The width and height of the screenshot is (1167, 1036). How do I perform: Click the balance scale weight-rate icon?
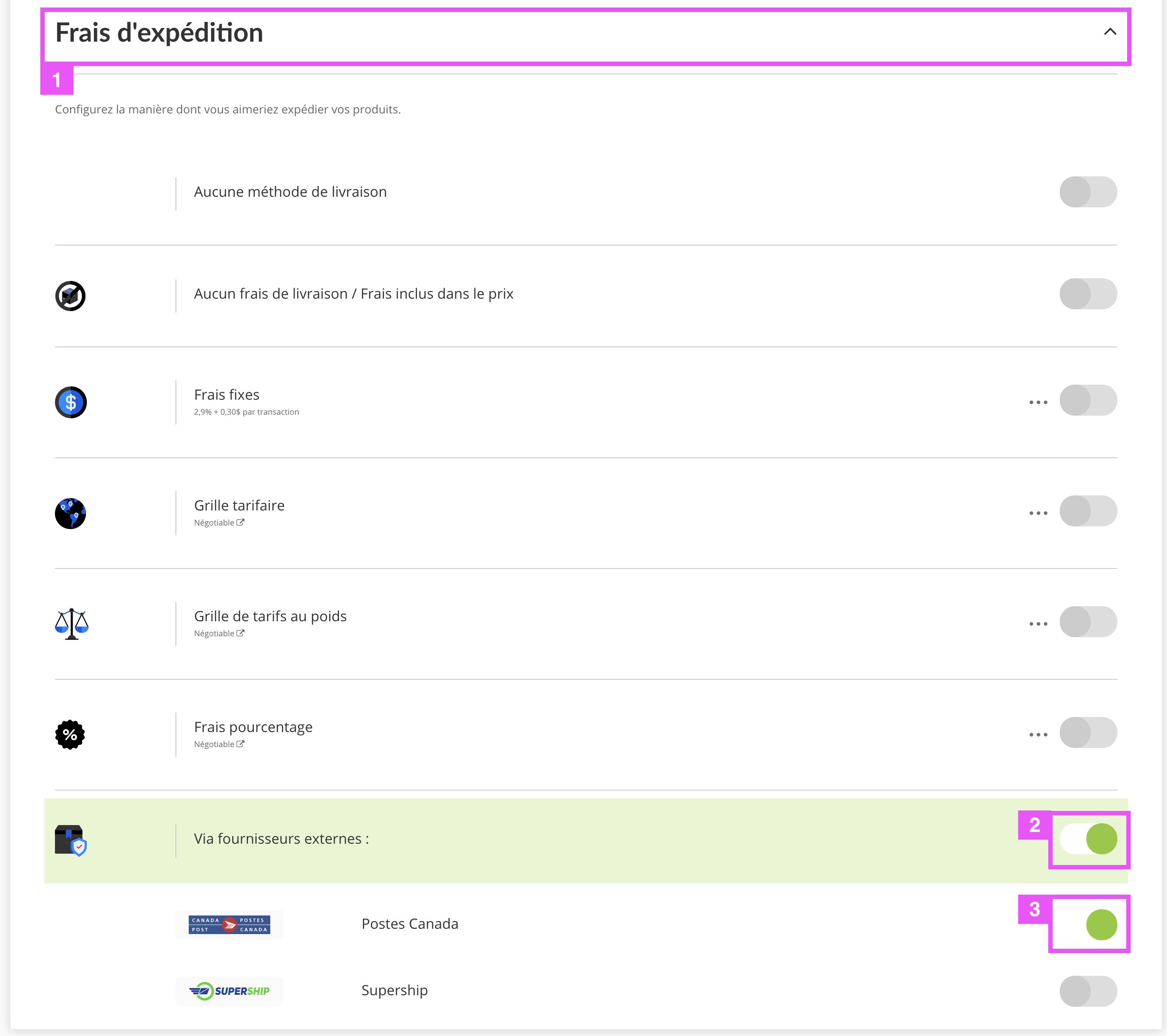click(x=71, y=623)
